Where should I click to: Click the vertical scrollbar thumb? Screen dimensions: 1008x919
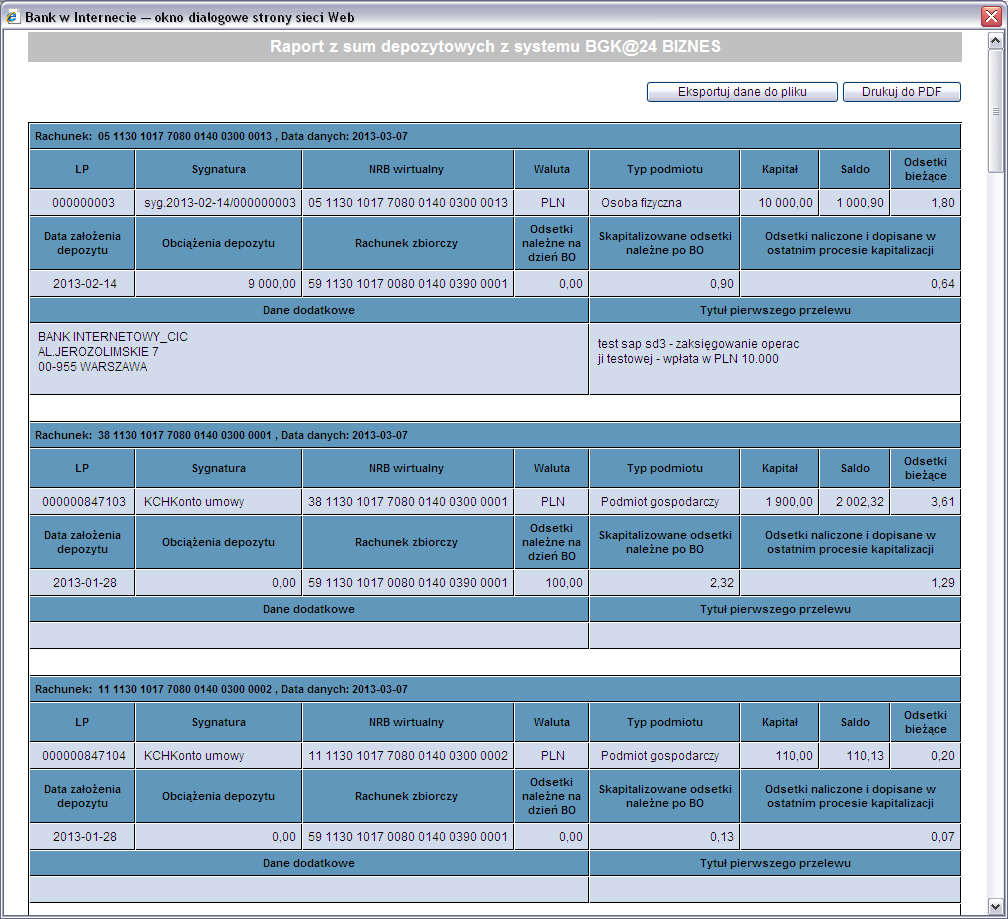coord(995,111)
